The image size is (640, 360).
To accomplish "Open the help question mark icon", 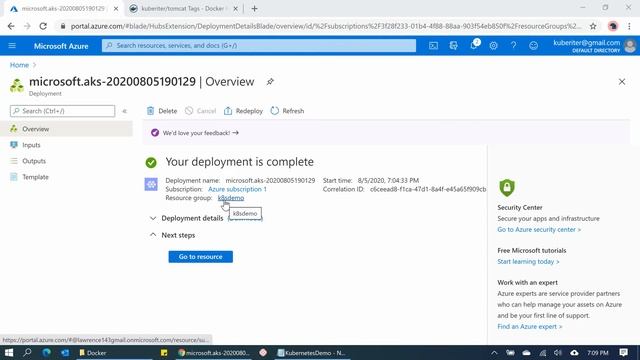I will [513, 46].
